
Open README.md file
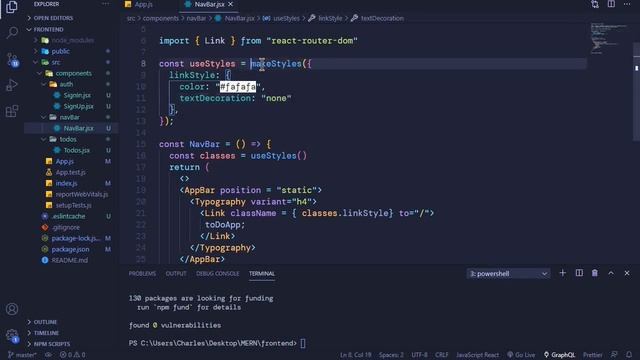pos(69,260)
